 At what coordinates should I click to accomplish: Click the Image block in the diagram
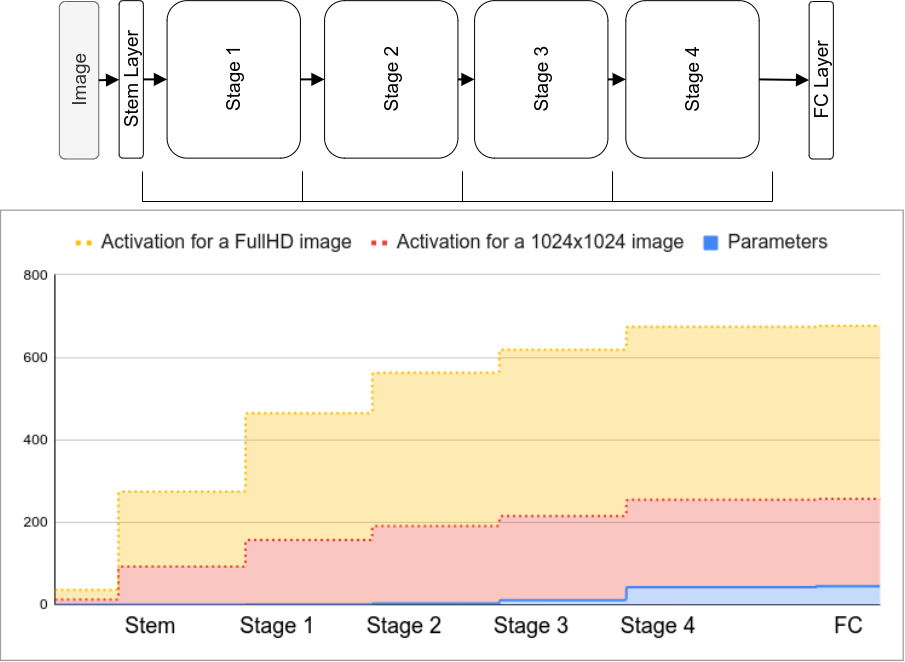coord(79,79)
